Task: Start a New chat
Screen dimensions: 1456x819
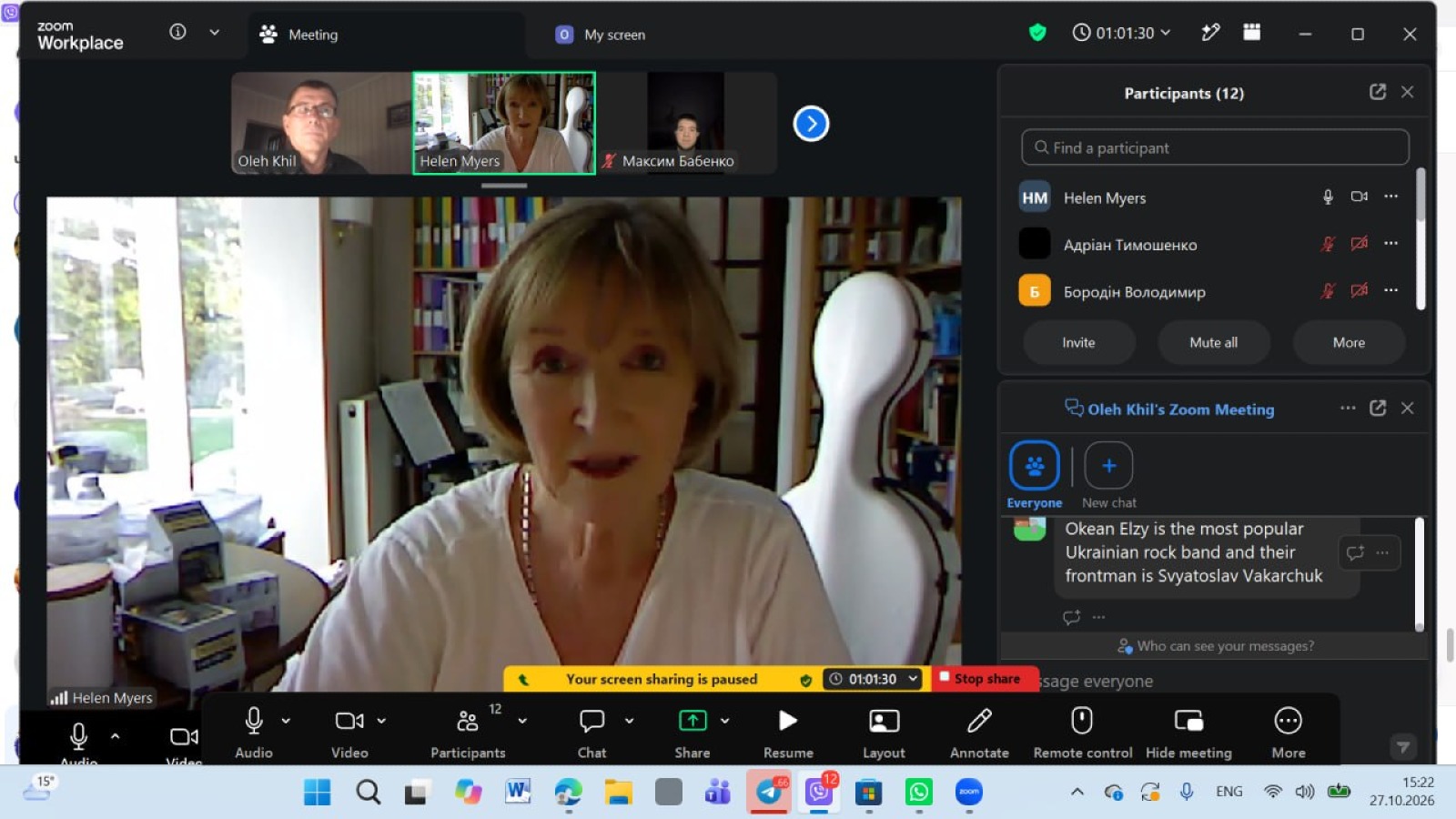Action: tap(1108, 476)
